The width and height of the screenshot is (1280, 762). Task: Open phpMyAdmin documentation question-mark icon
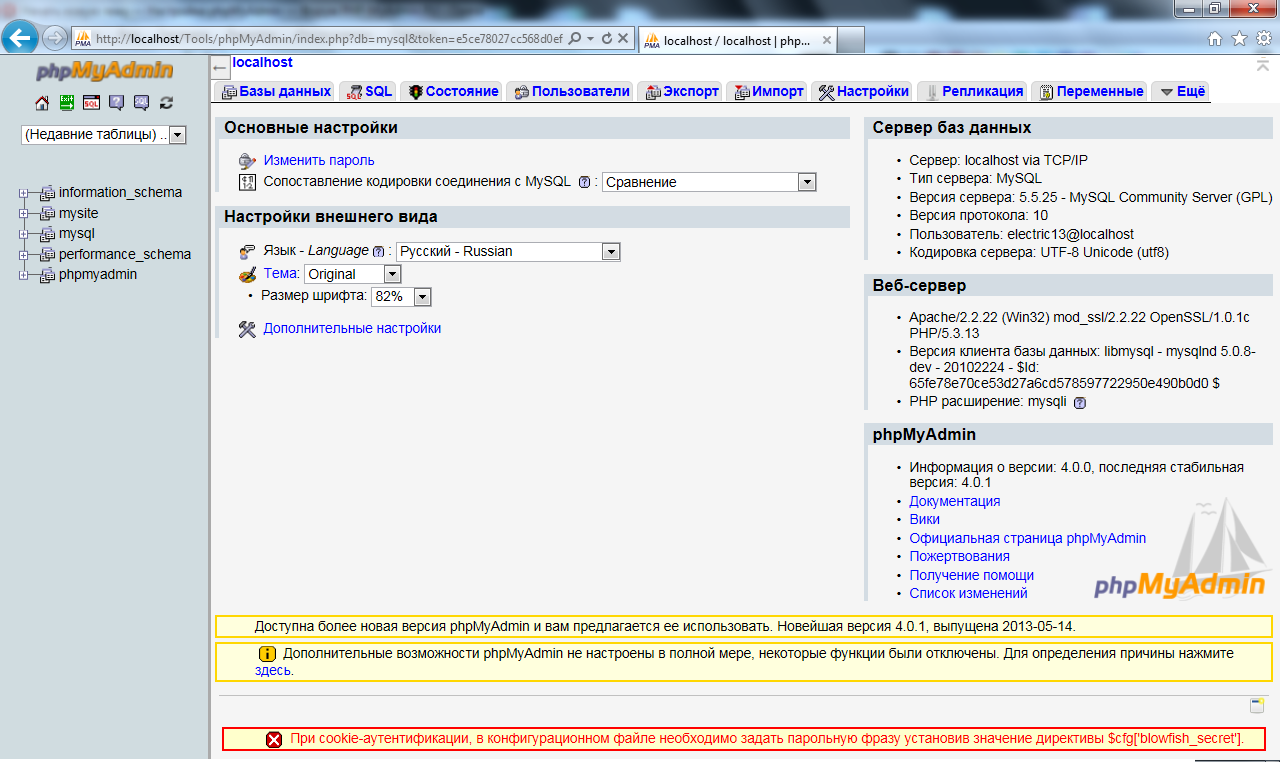[x=116, y=103]
